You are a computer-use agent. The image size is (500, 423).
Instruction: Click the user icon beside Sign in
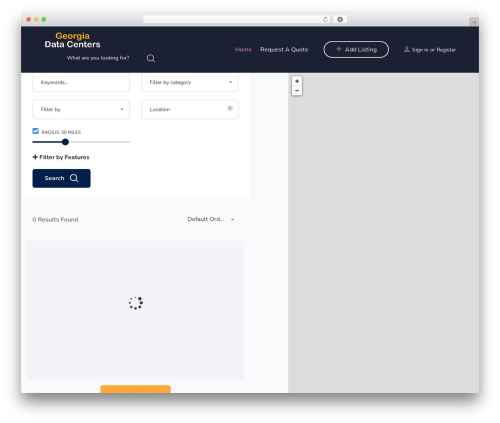click(407, 49)
